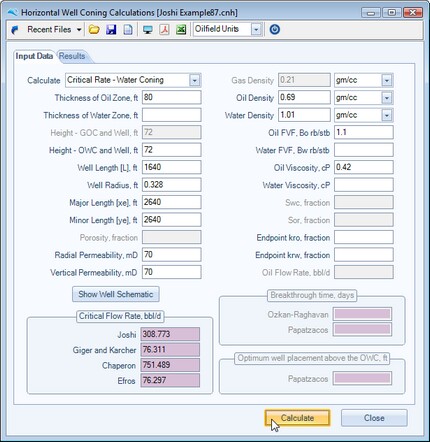Click the Close button at bottom
430x442 pixels.
tap(374, 418)
